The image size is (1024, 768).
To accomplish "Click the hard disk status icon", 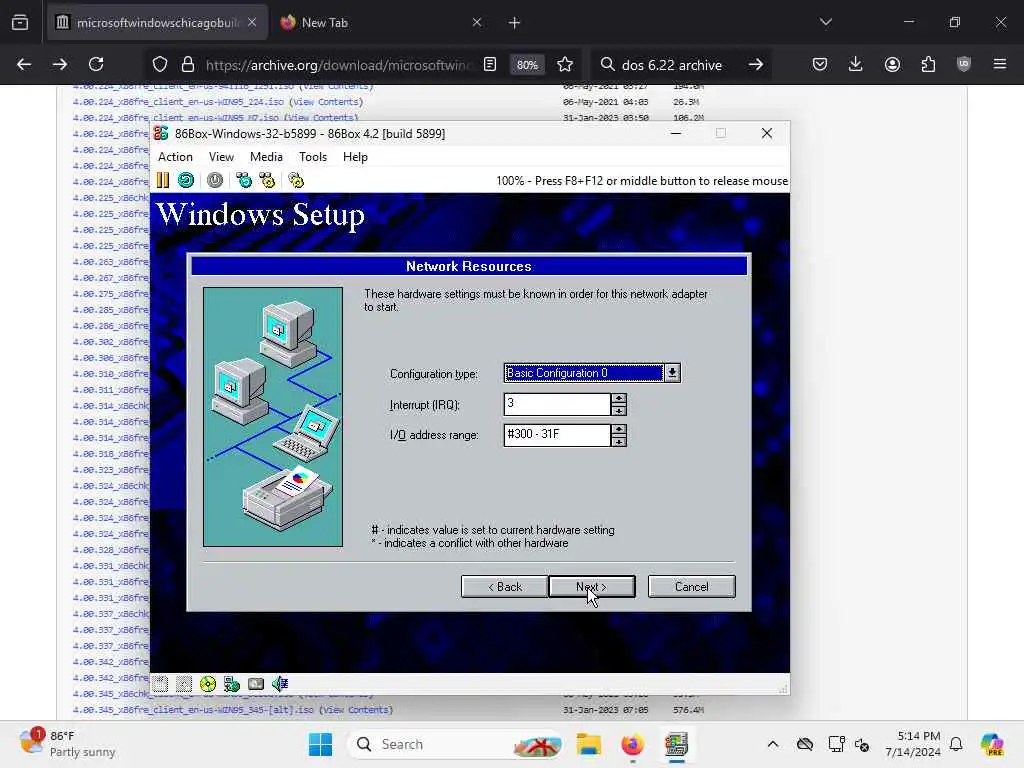I will [256, 684].
